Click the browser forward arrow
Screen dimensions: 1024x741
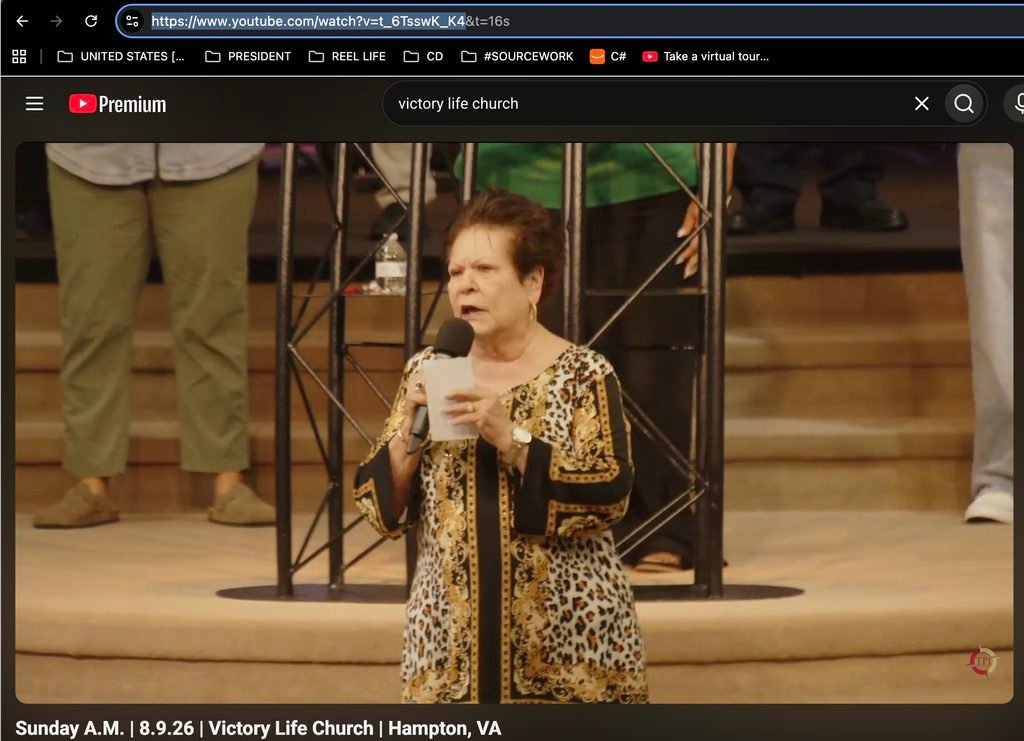[57, 21]
